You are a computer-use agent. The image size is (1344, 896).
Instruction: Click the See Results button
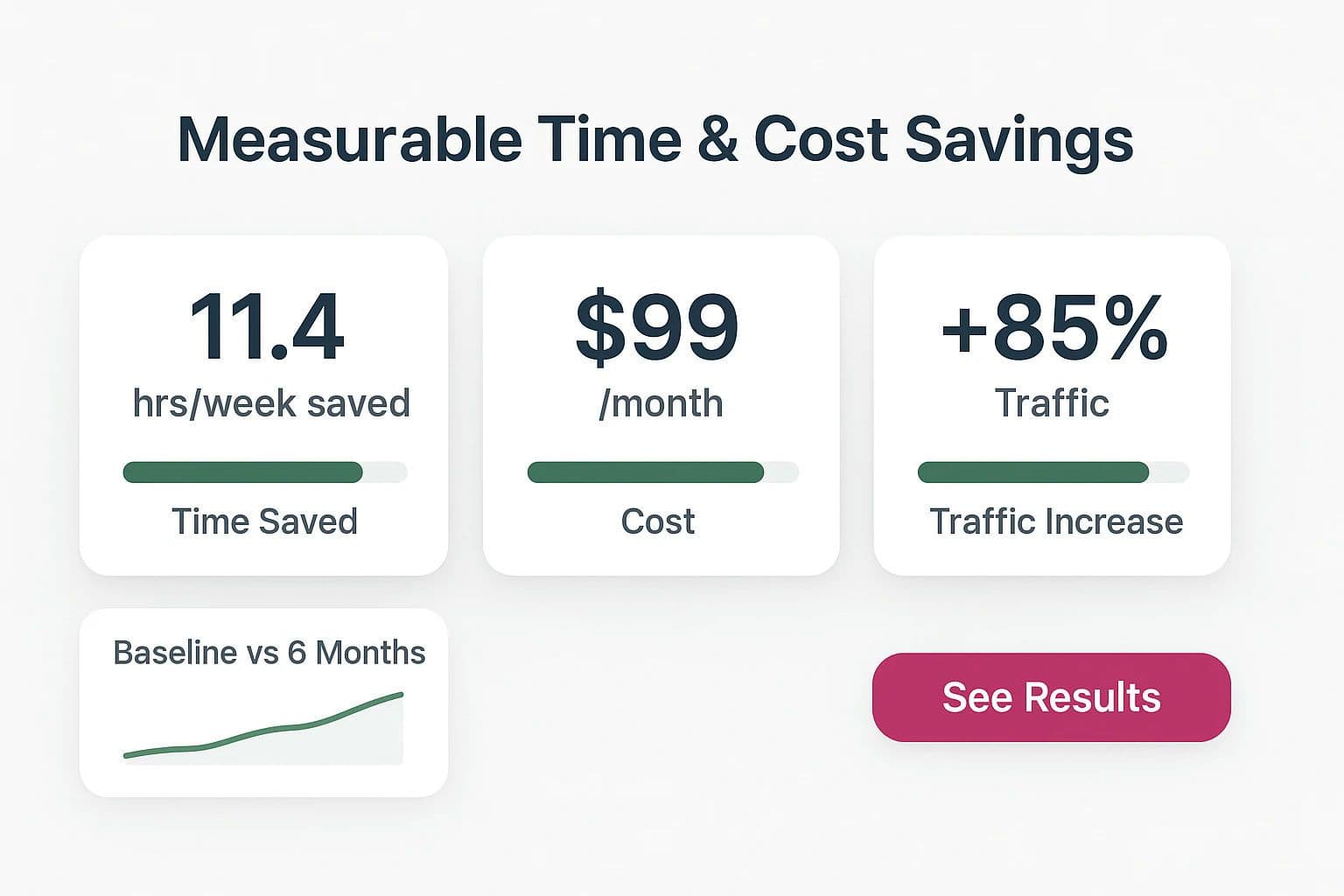[1050, 697]
